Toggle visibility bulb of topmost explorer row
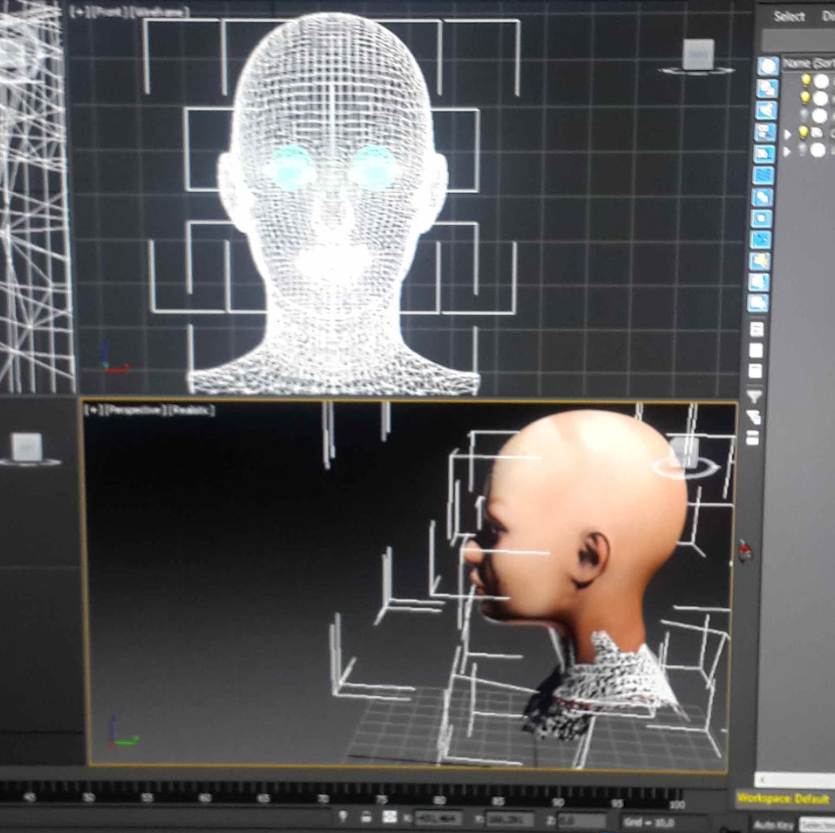Image resolution: width=835 pixels, height=833 pixels. click(806, 80)
